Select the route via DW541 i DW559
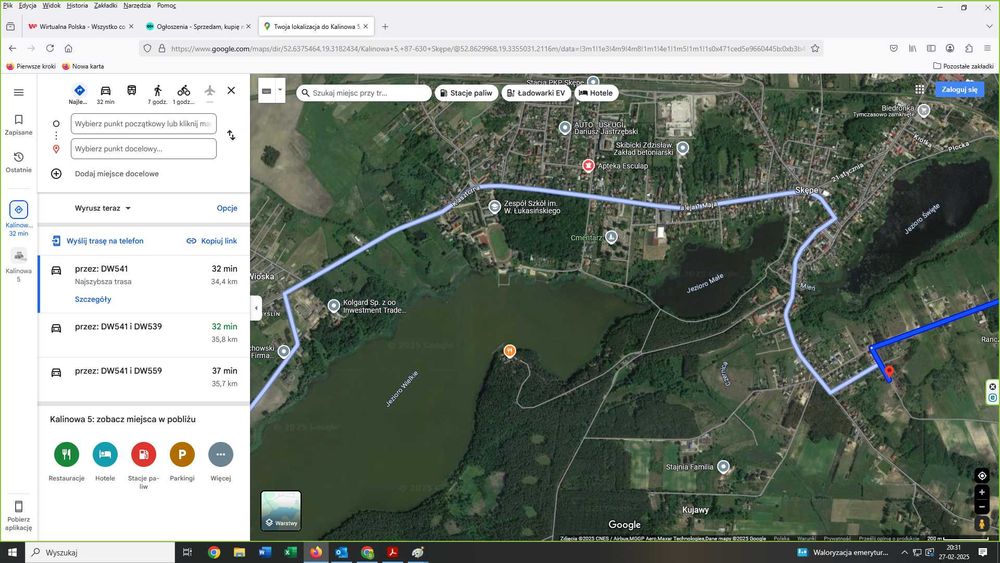The image size is (1000, 563). (144, 377)
